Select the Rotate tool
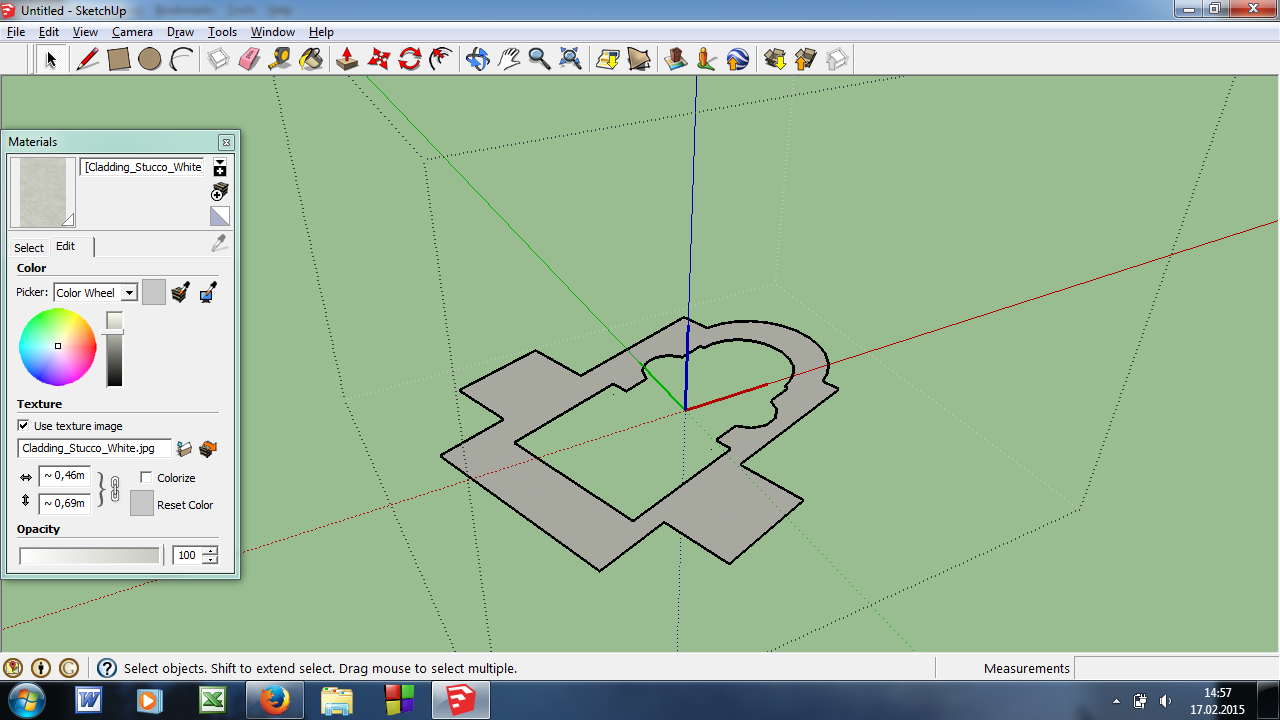1280x720 pixels. point(410,59)
